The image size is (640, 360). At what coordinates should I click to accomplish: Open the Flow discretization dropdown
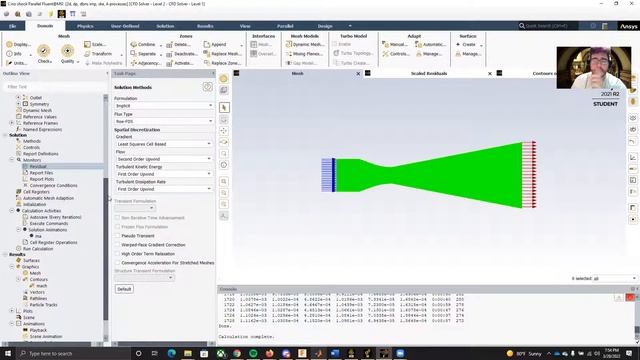164,159
